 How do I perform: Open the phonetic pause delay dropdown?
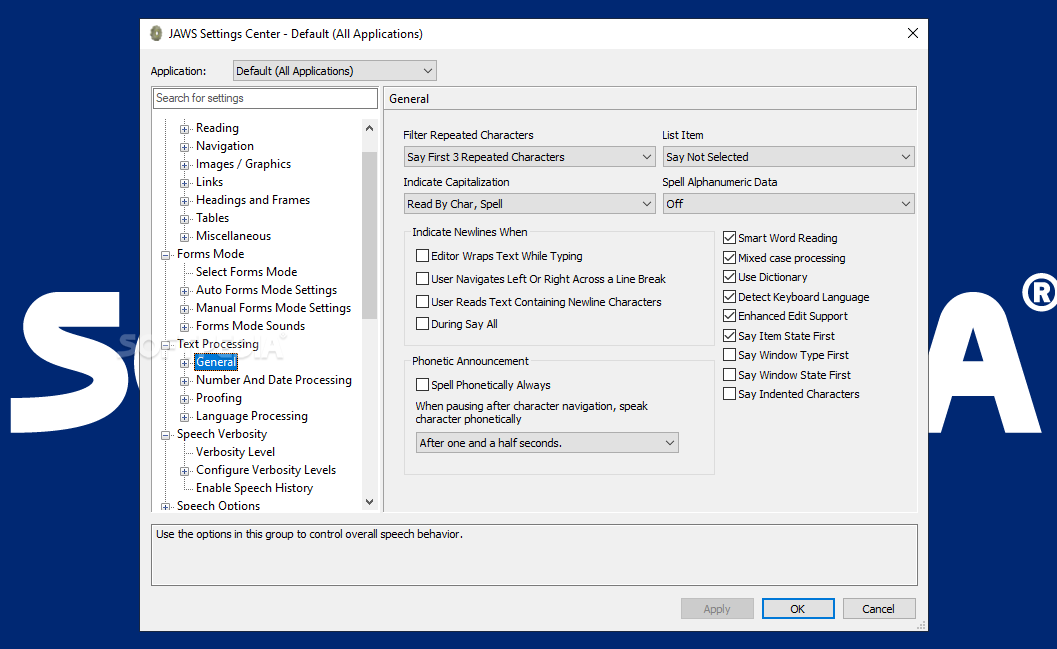coord(547,443)
